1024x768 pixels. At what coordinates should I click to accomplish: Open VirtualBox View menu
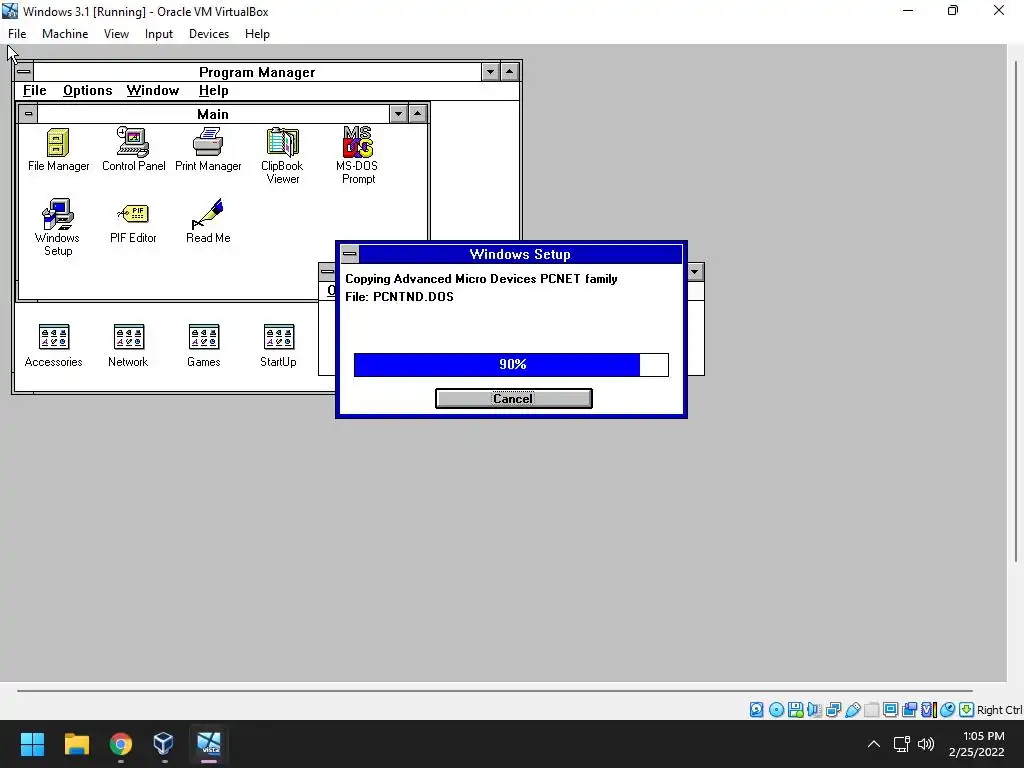coord(116,34)
